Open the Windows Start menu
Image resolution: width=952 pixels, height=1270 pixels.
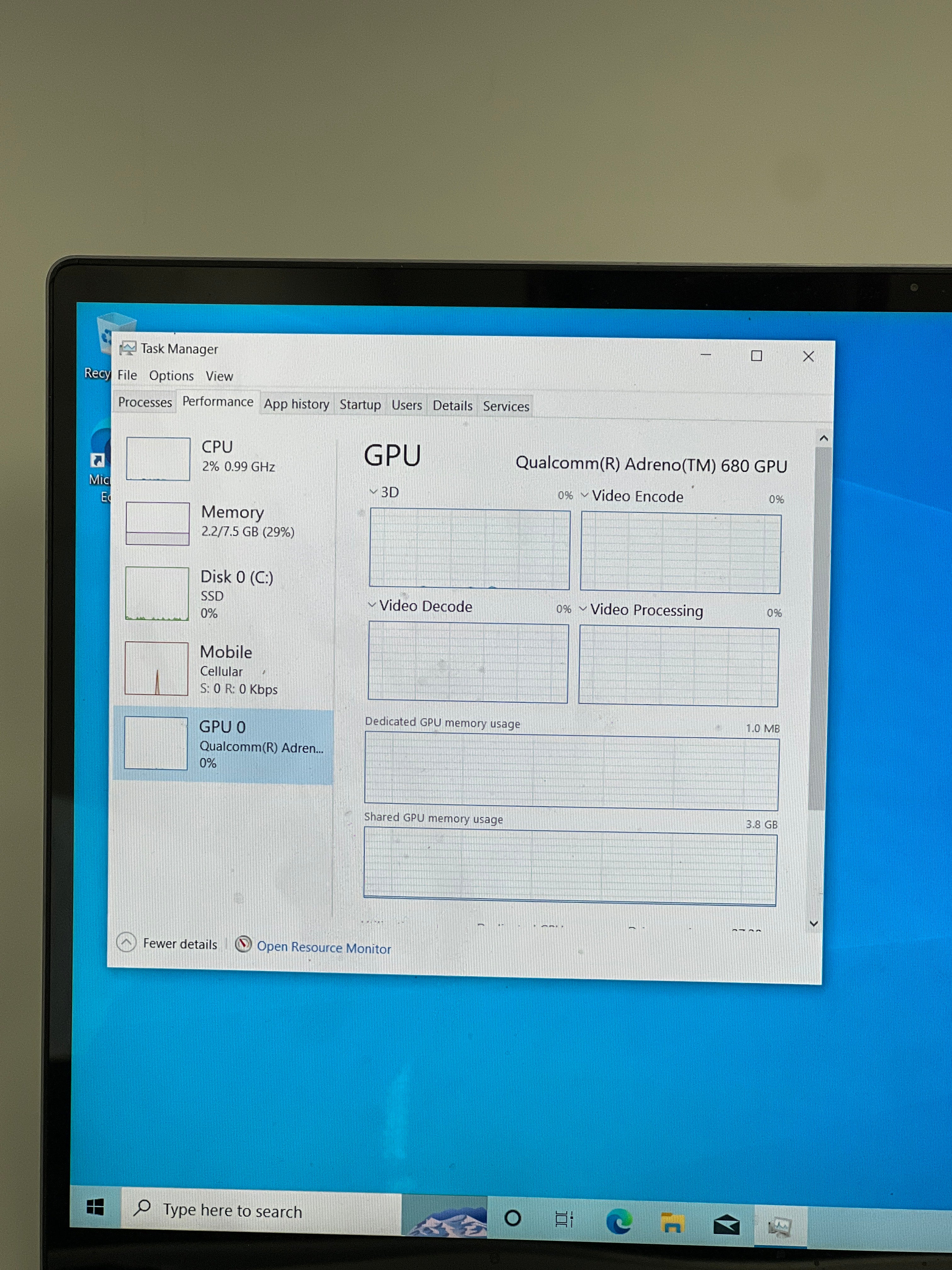[95, 1207]
